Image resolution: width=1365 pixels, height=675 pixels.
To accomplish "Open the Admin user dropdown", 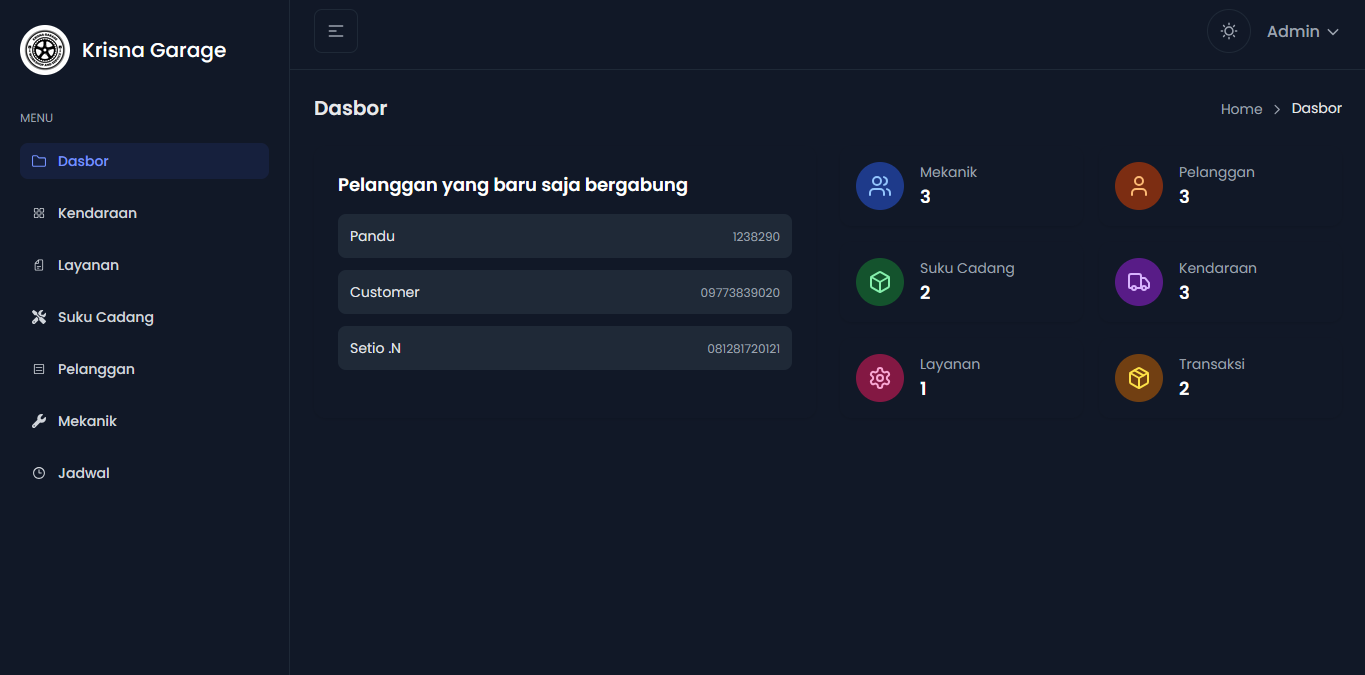I will 1293,32.
